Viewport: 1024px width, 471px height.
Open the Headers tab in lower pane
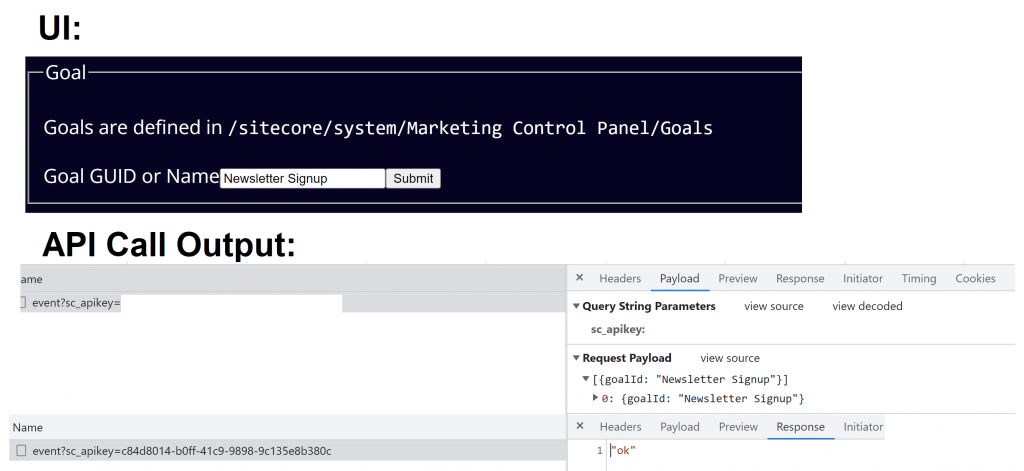click(x=620, y=427)
